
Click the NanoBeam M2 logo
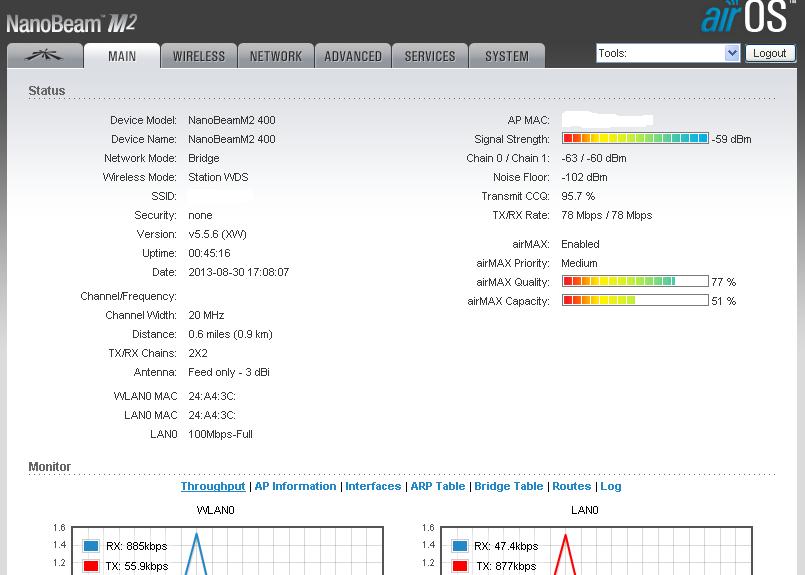tap(72, 22)
